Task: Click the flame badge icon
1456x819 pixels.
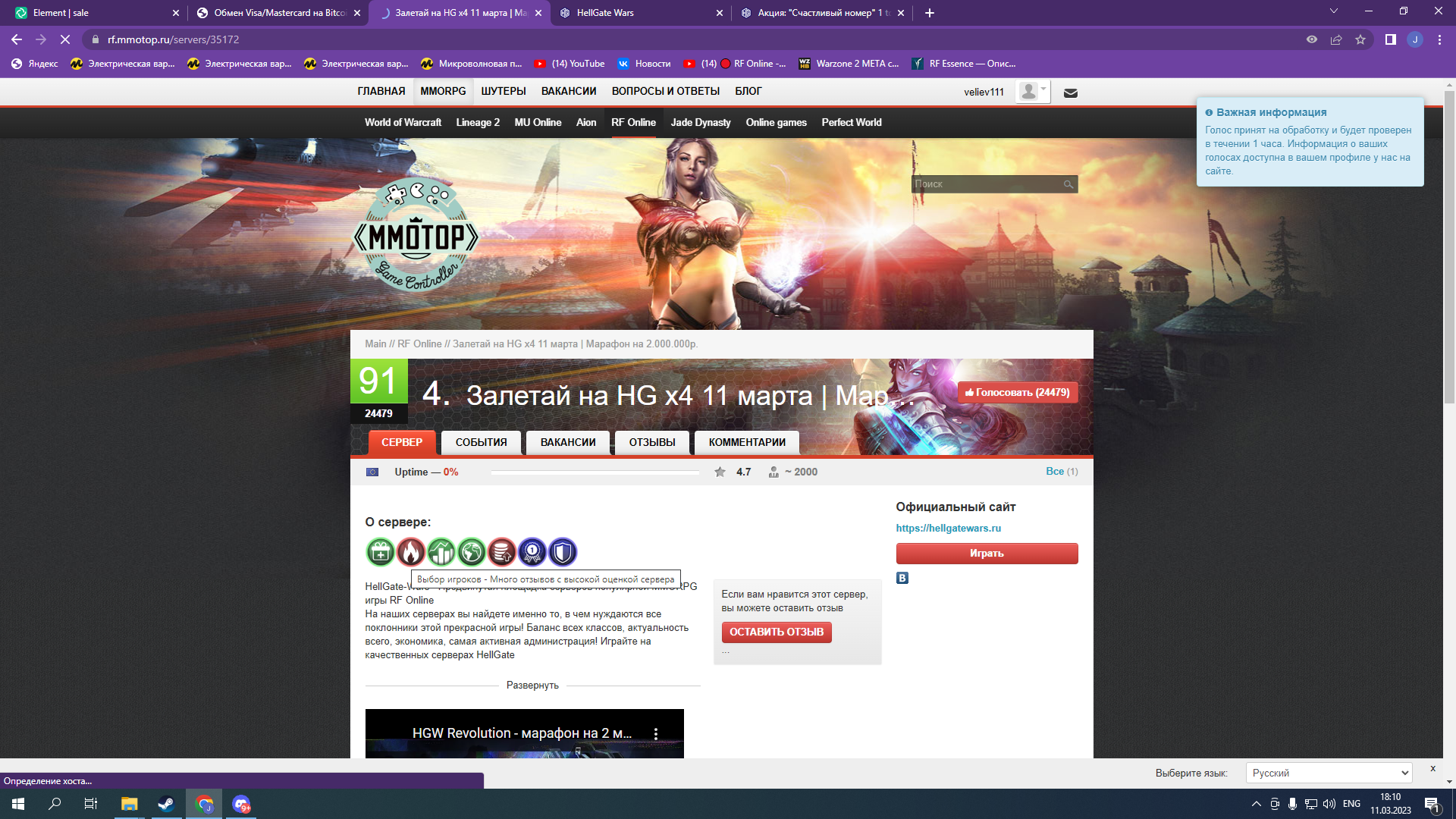Action: [411, 552]
